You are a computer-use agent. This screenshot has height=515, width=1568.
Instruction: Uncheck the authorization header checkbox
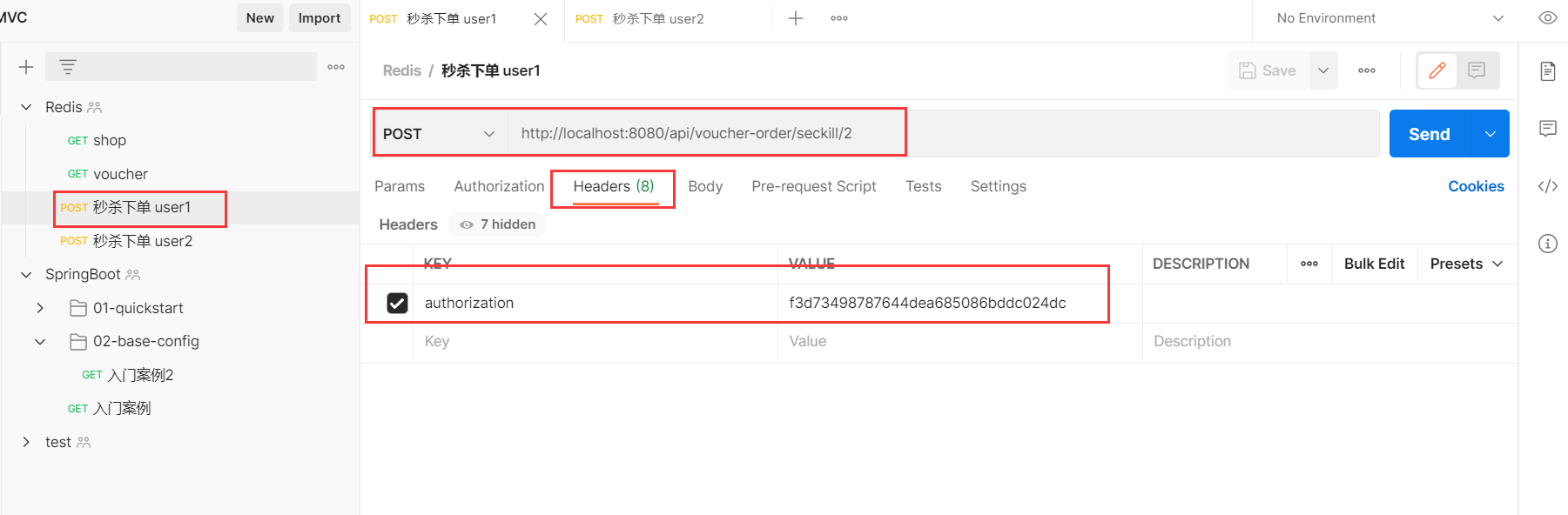coord(397,303)
